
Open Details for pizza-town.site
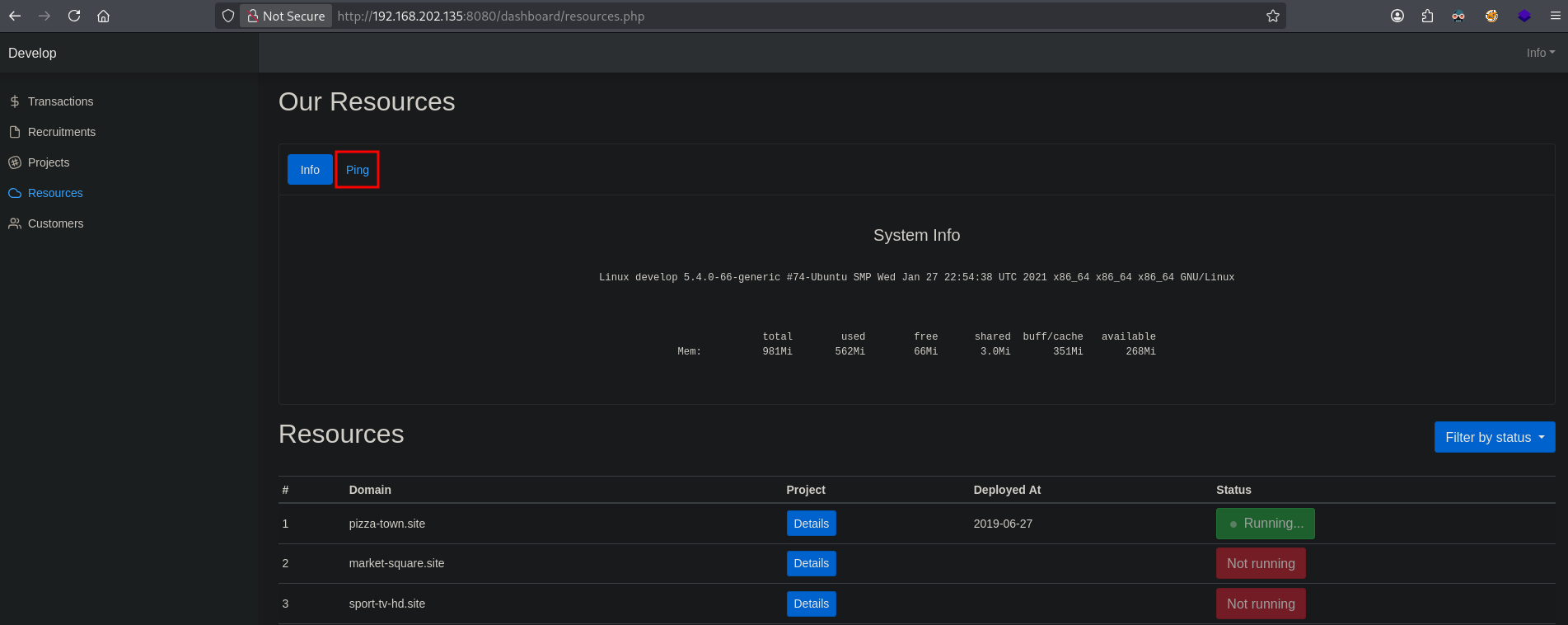[x=811, y=524]
